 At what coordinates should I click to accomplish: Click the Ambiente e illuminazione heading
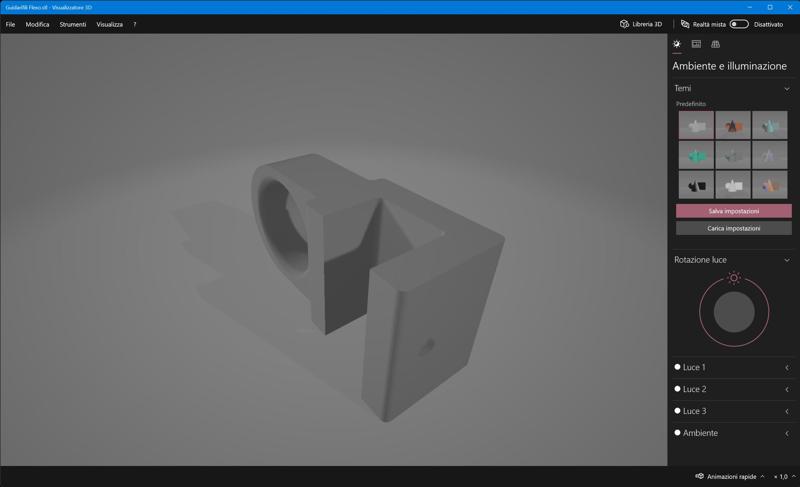tap(729, 66)
